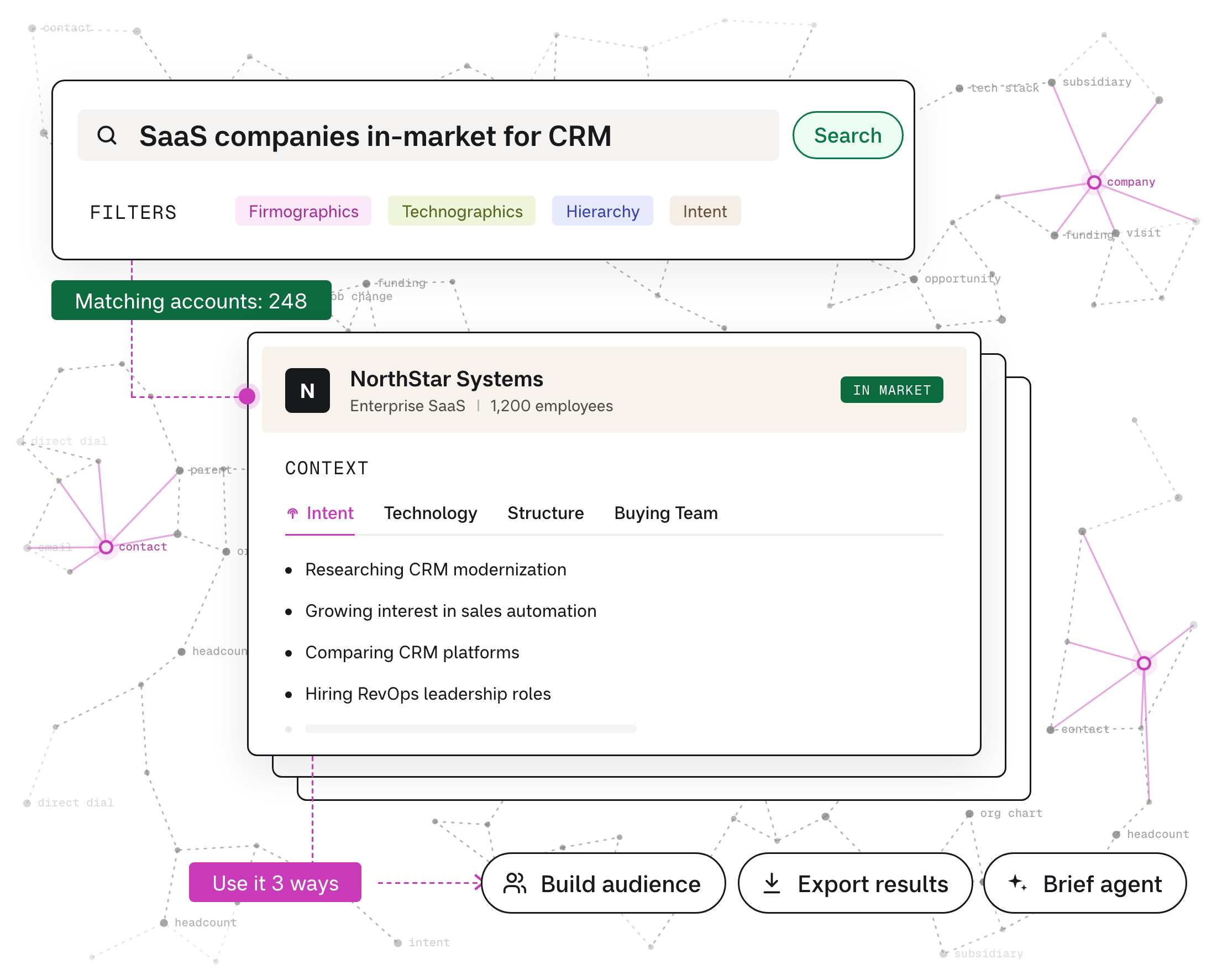Click the Use it 3 ways label

[x=275, y=883]
